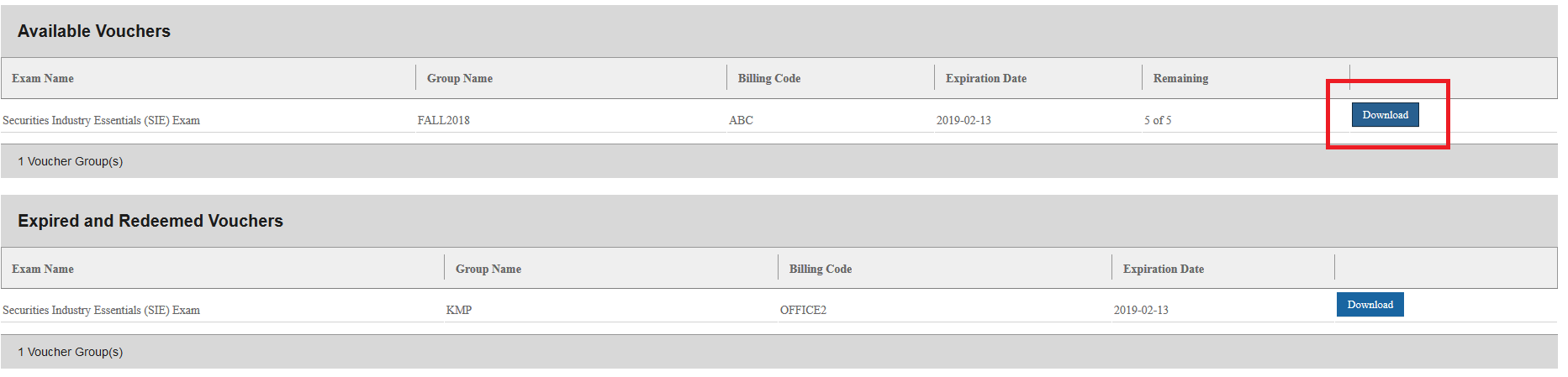The image size is (1568, 377).
Task: Sort Available Vouchers by Exam Name header
Action: (43, 79)
